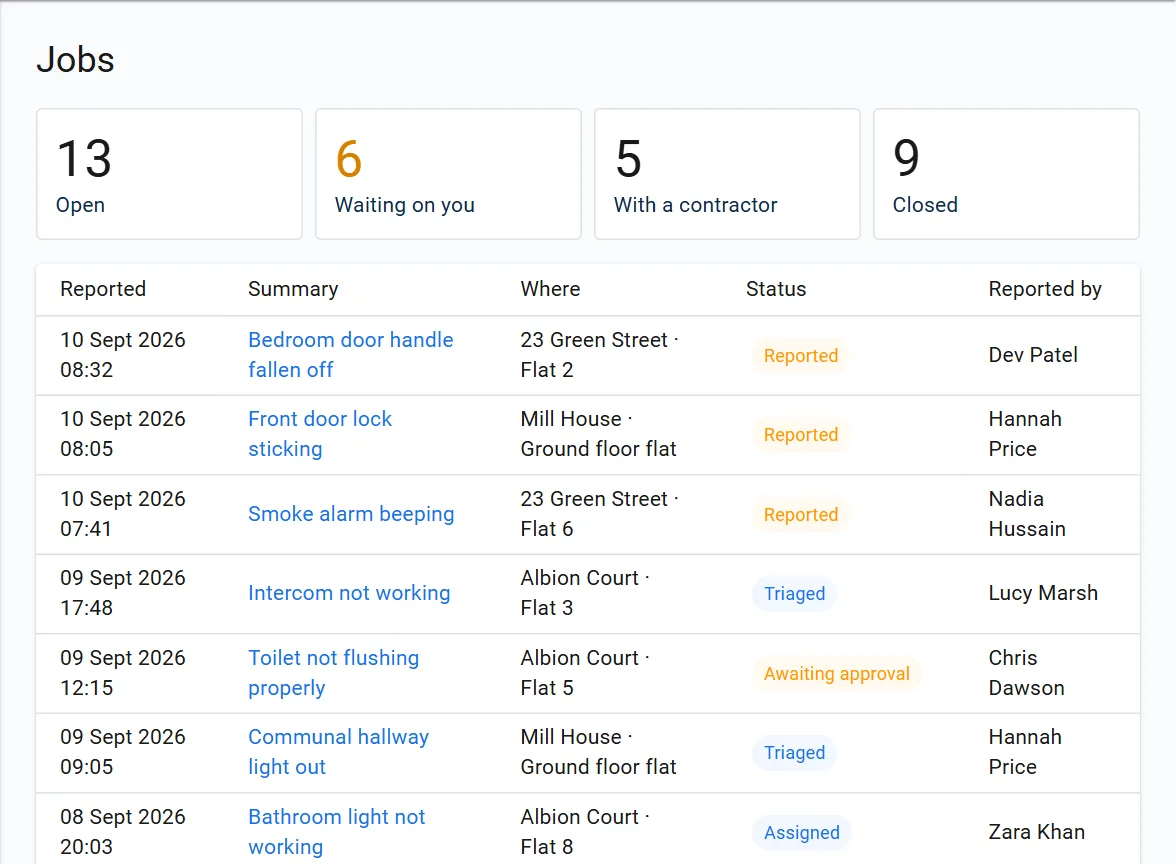1176x864 pixels.
Task: Select the 6 Waiting on you card
Action: (x=448, y=174)
